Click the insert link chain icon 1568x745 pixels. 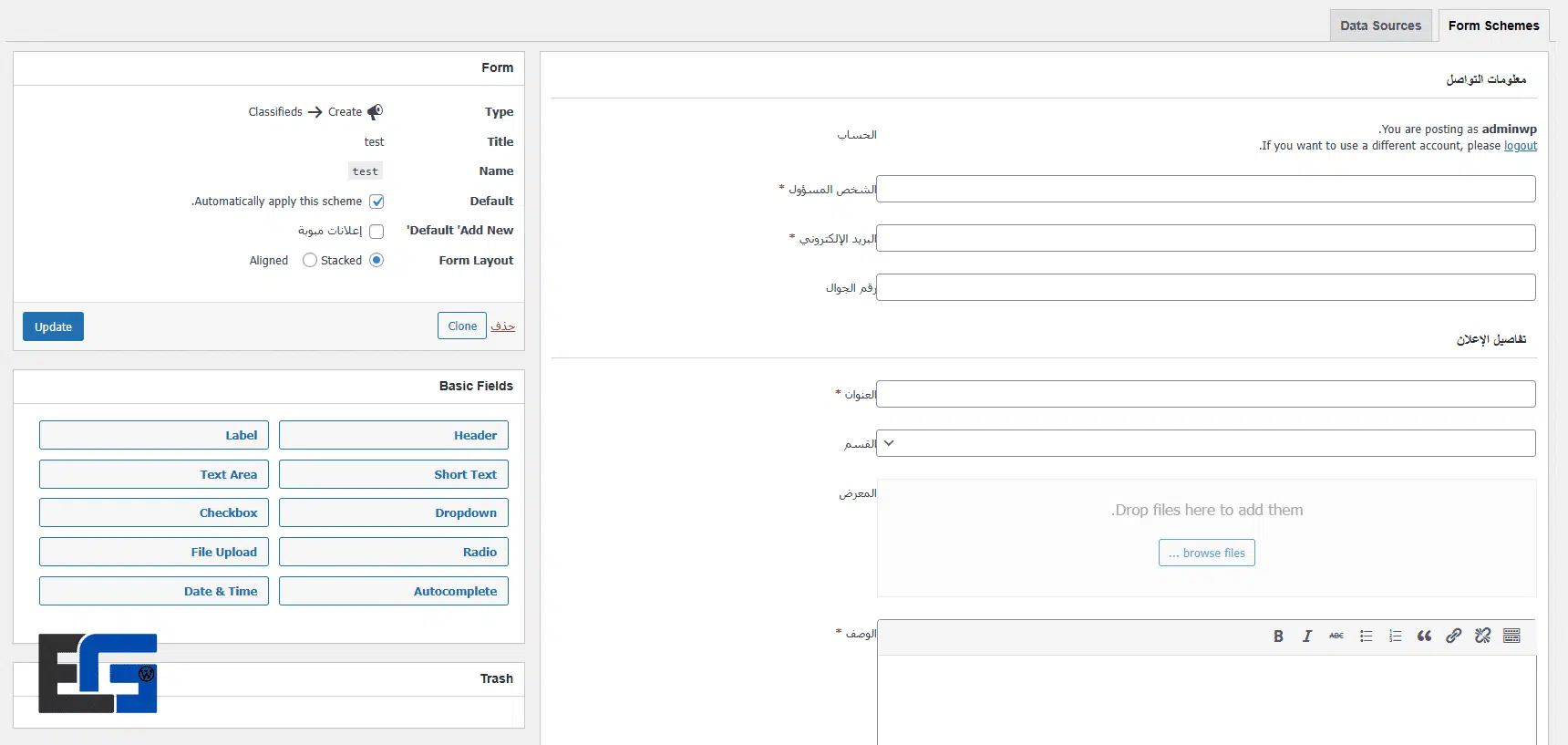[x=1453, y=636]
